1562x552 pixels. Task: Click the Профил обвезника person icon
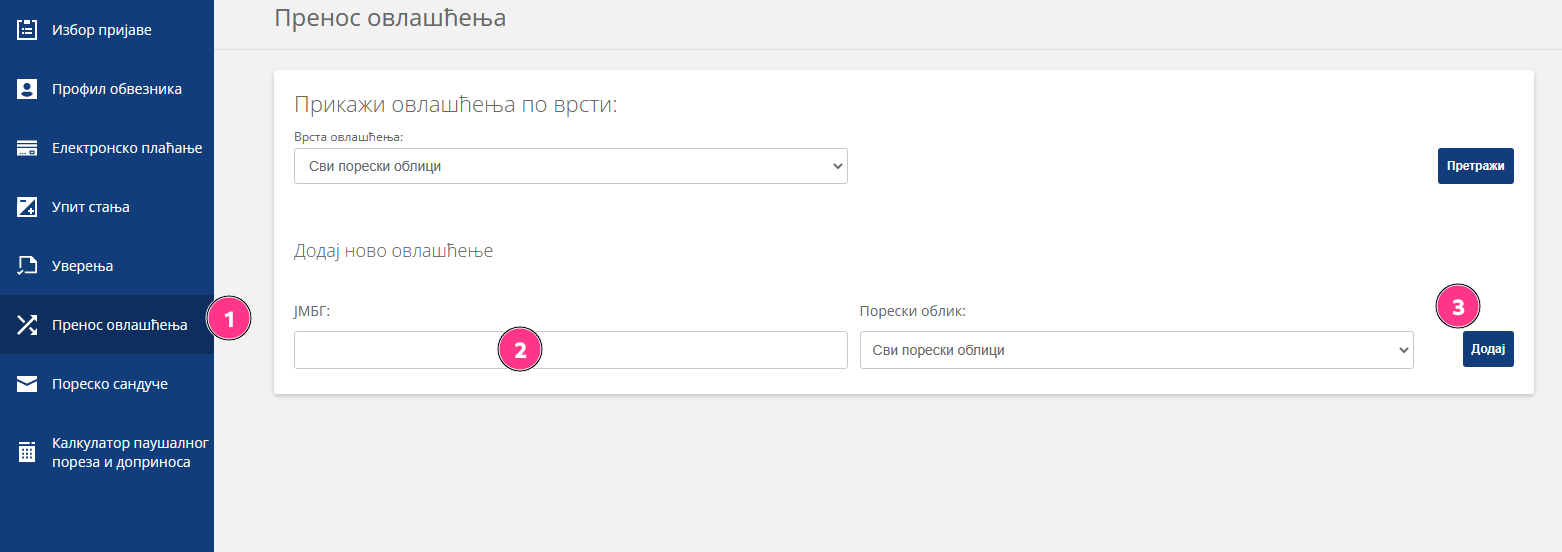pyautogui.click(x=27, y=89)
